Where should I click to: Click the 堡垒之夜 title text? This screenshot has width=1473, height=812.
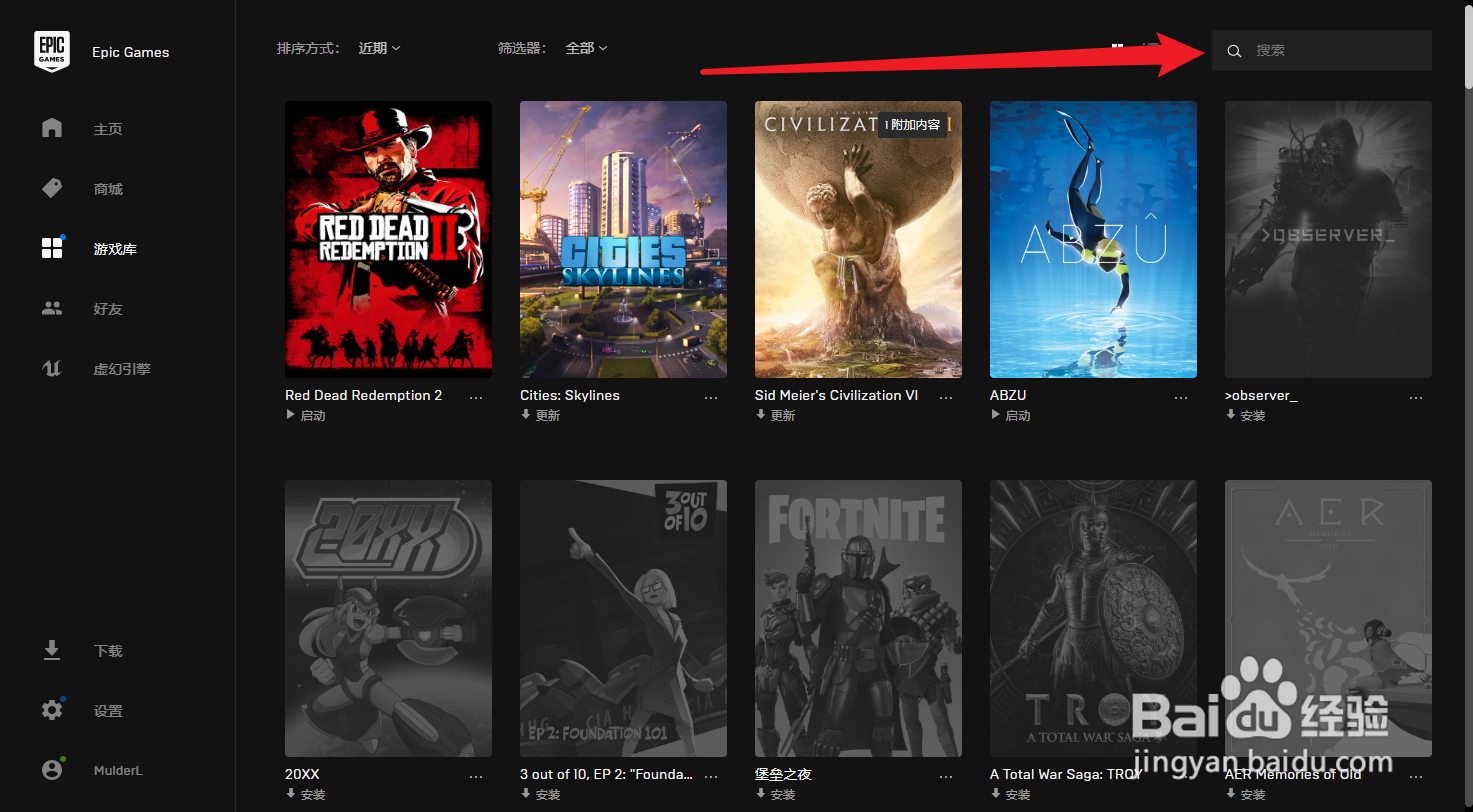point(782,774)
